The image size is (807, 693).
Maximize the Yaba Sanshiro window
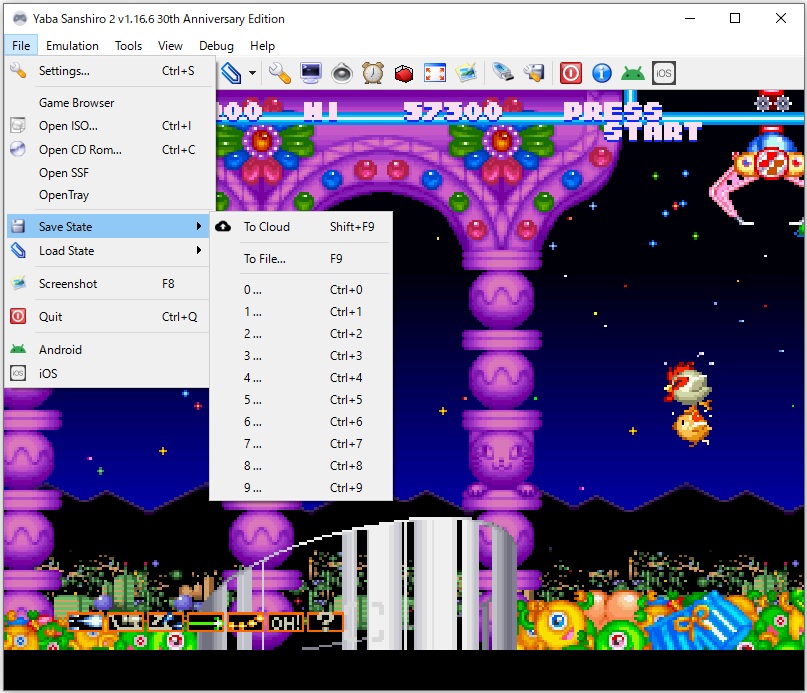(735, 19)
